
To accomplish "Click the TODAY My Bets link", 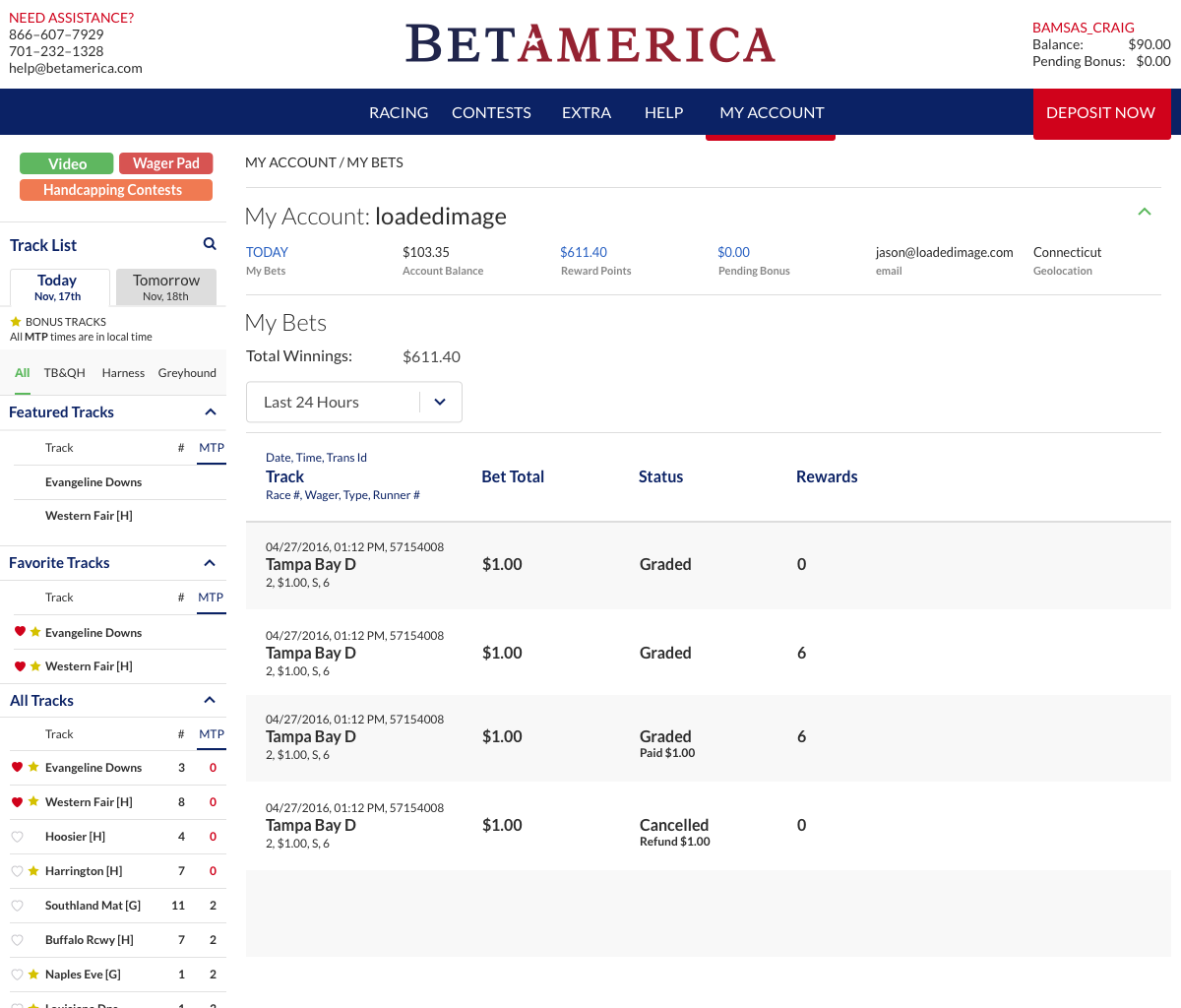I will pos(267,252).
